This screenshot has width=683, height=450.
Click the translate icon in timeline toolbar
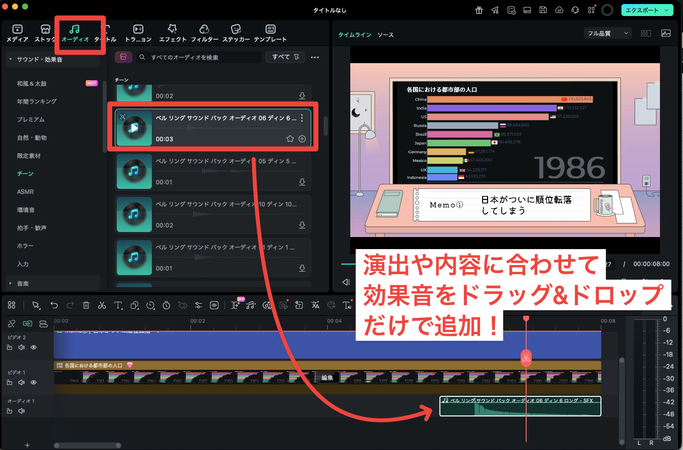click(315, 305)
